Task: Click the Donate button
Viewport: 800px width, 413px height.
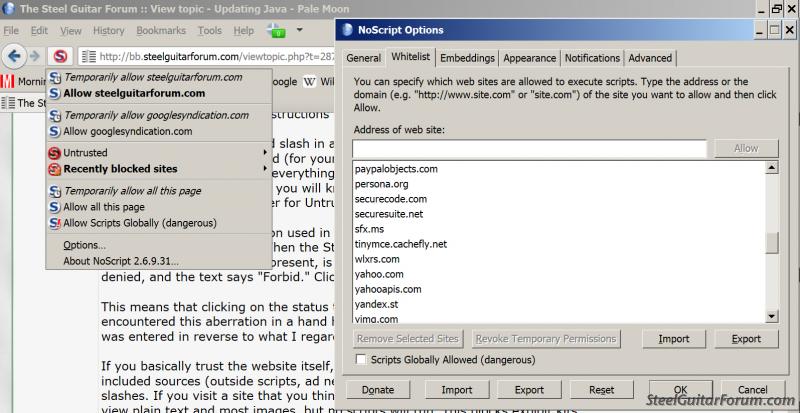Action: point(378,390)
